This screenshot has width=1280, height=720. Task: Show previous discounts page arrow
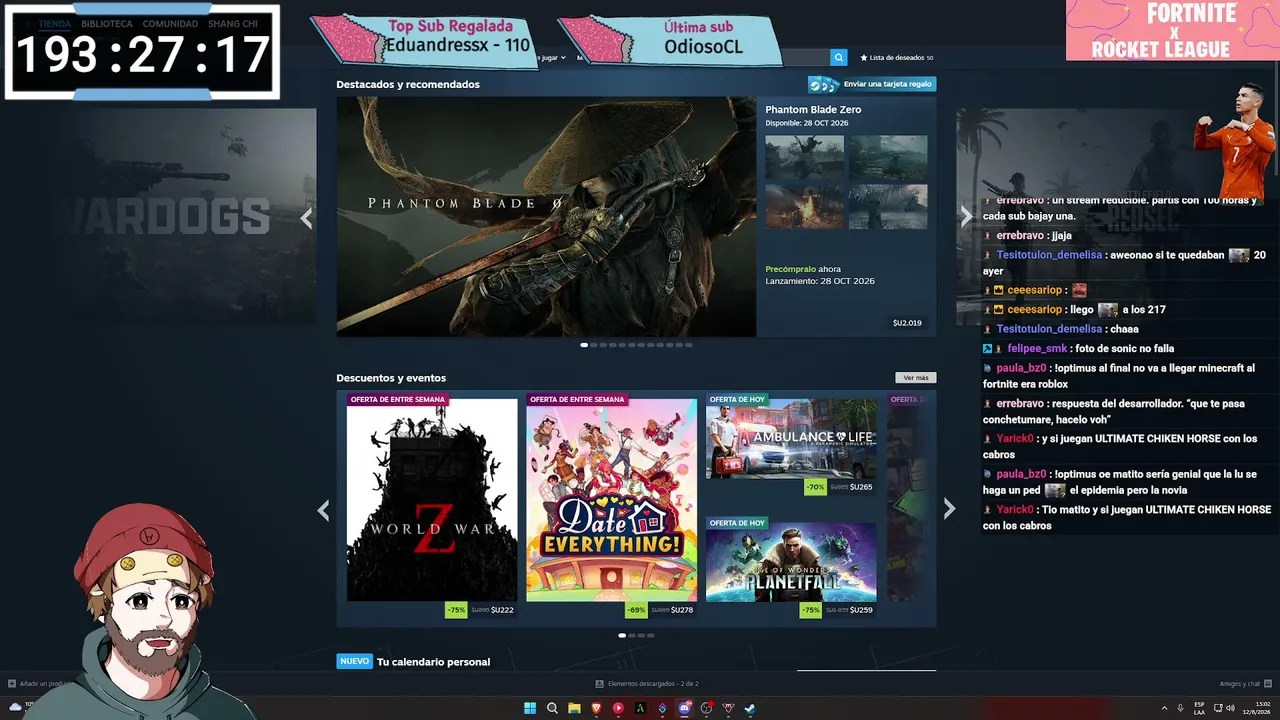pyautogui.click(x=323, y=510)
